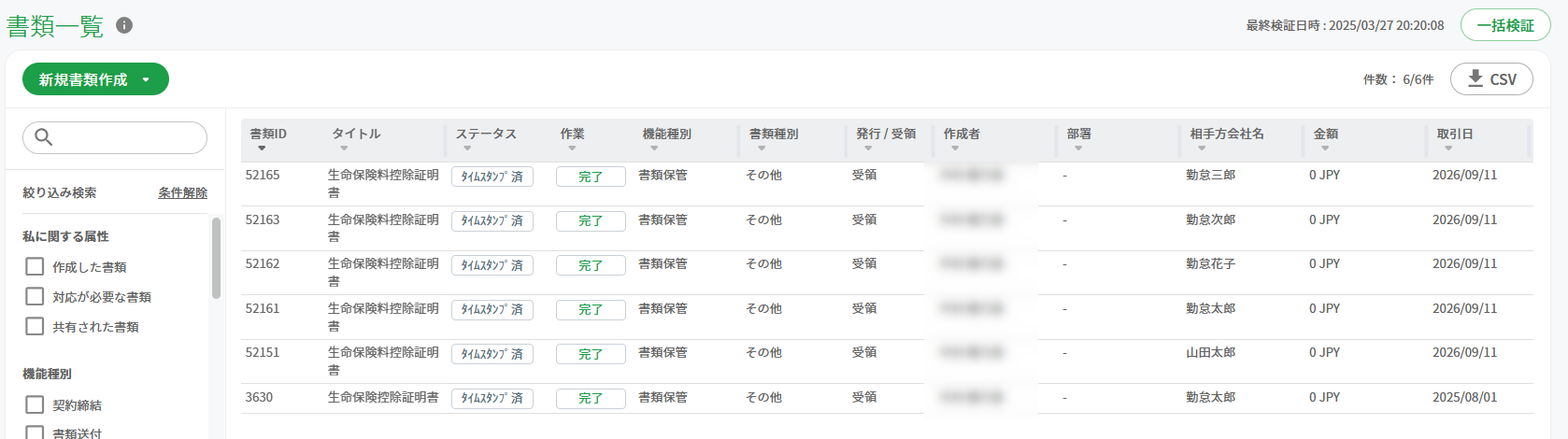Image resolution: width=1568 pixels, height=439 pixels.
Task: Click the sidebar filter scrollbar
Action: pyautogui.click(x=216, y=258)
